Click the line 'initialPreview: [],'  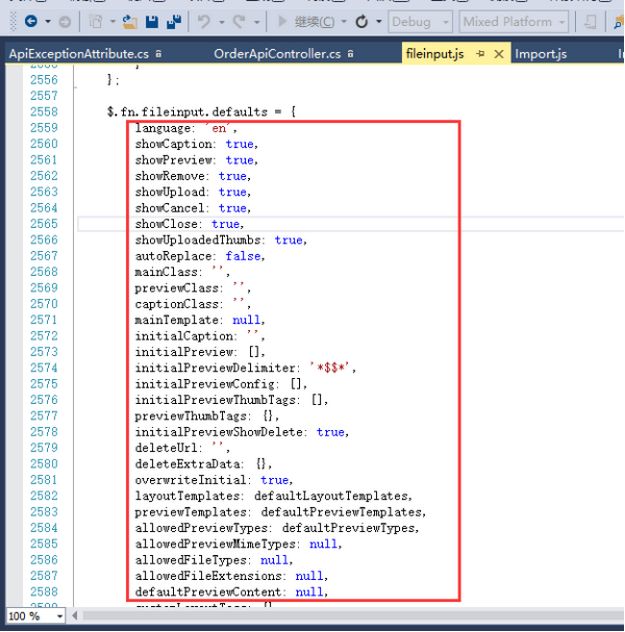(200, 352)
